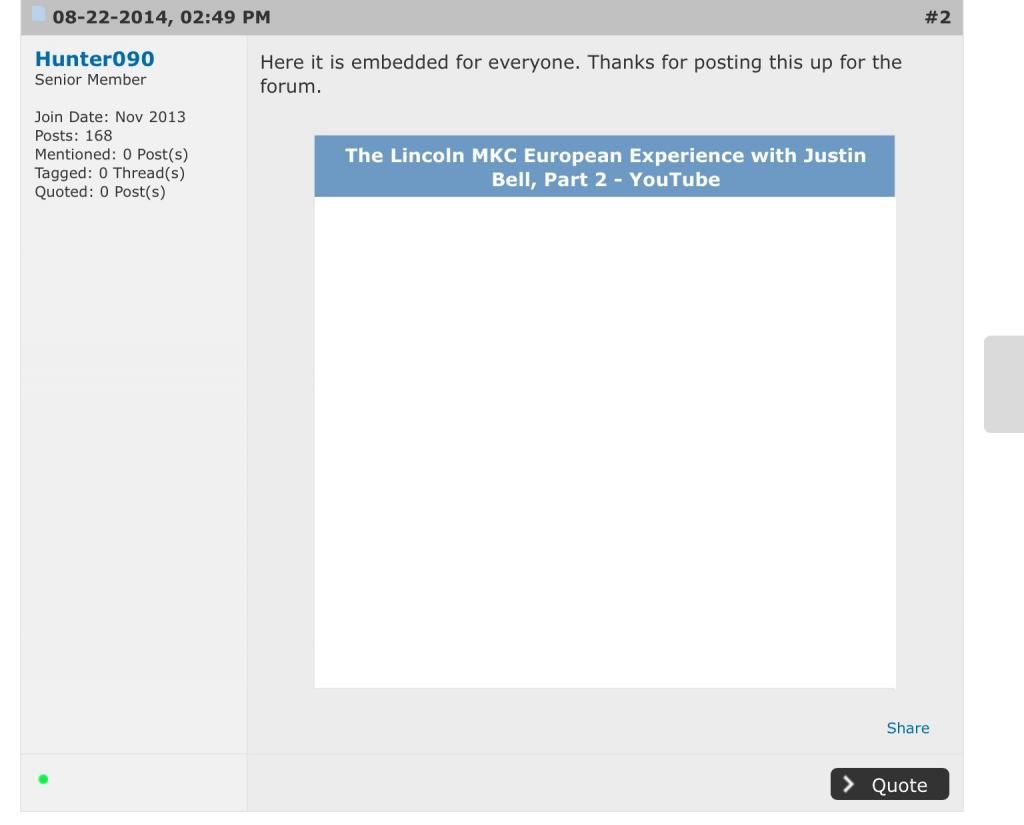Click the #2 post number link
This screenshot has width=1024, height=825.
click(x=937, y=17)
